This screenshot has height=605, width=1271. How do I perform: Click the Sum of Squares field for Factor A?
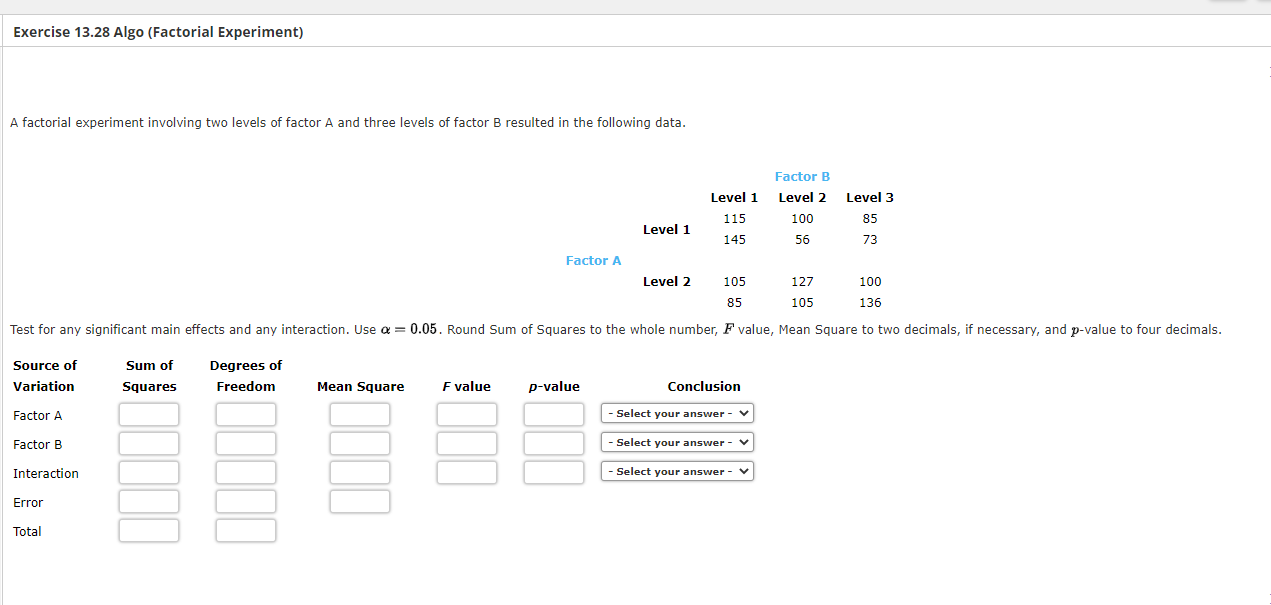tap(149, 413)
